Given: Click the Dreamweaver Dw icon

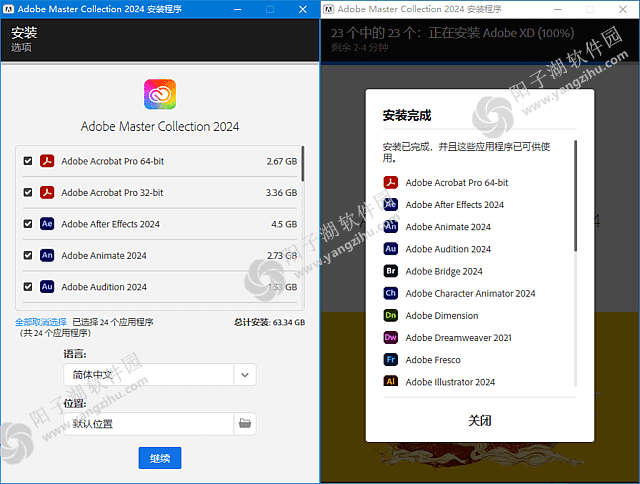Looking at the screenshot, I should coord(391,337).
